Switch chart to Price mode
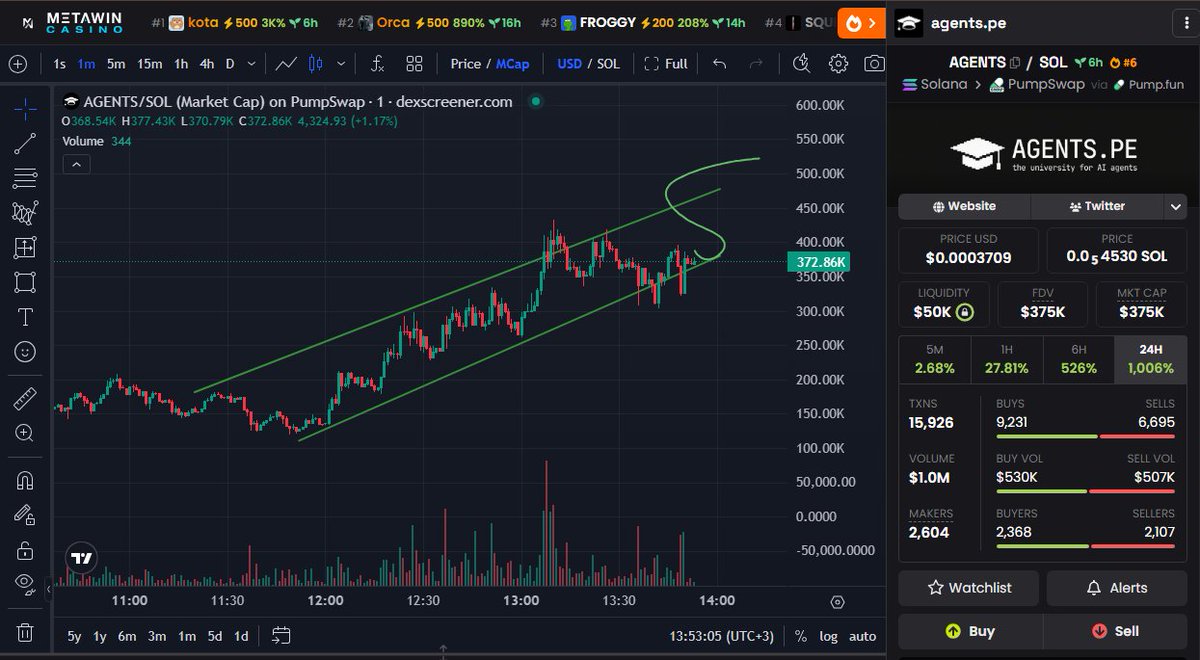The height and width of the screenshot is (660, 1200). pos(466,64)
